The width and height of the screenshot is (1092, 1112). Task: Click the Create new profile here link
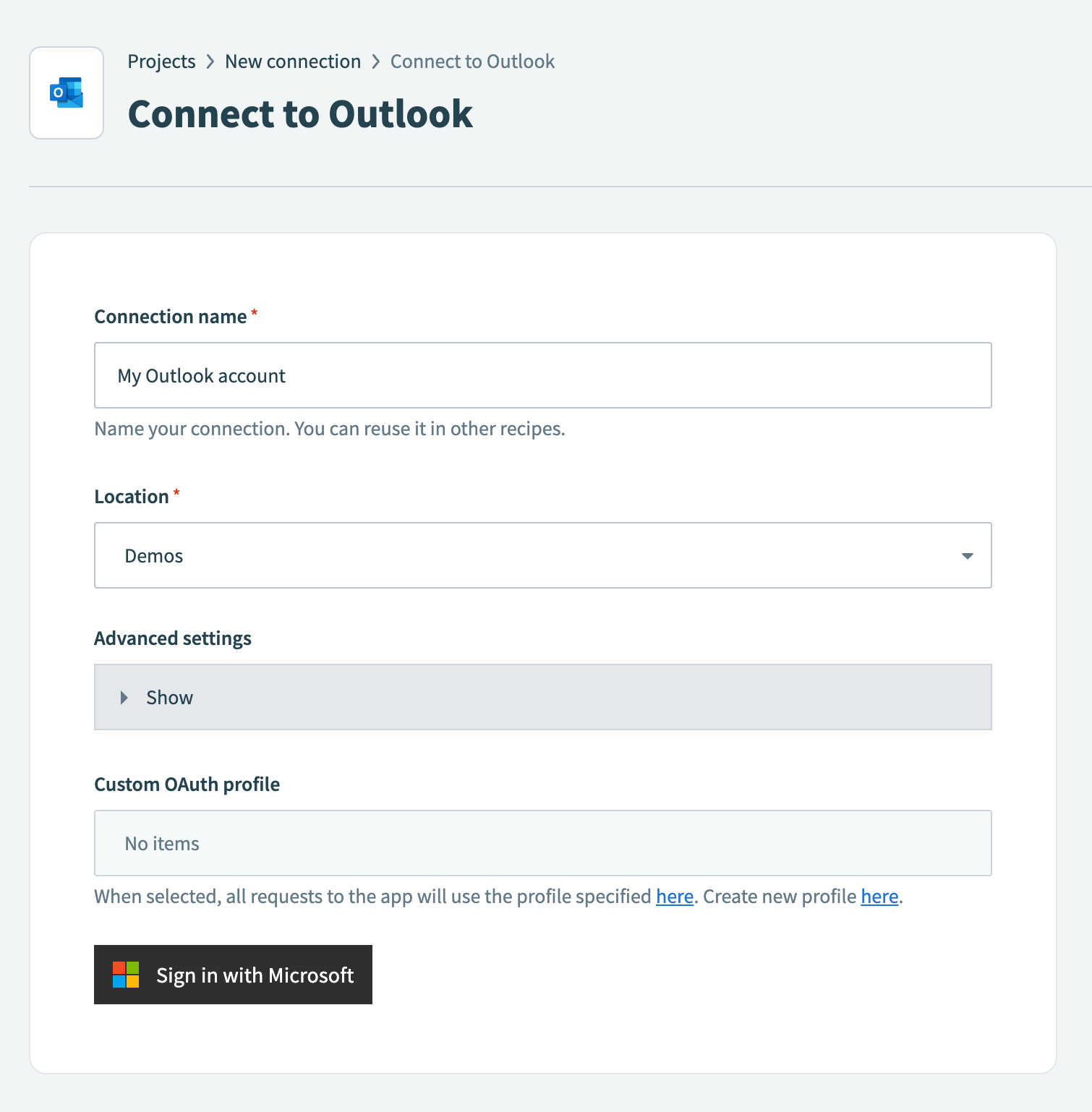(879, 897)
